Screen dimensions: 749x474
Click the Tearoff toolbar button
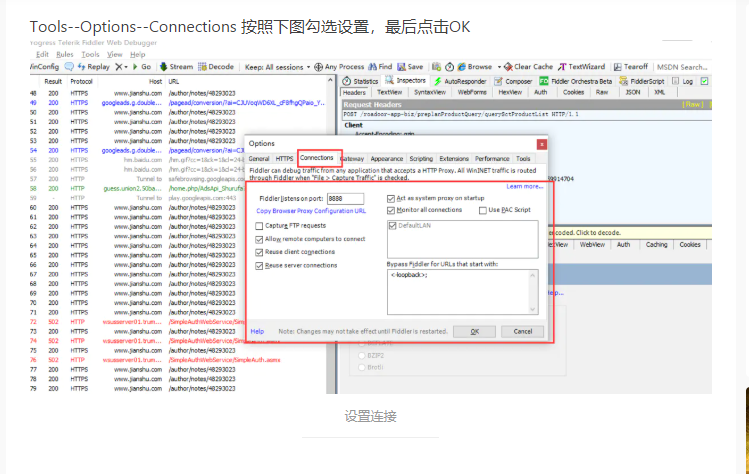click(631, 67)
